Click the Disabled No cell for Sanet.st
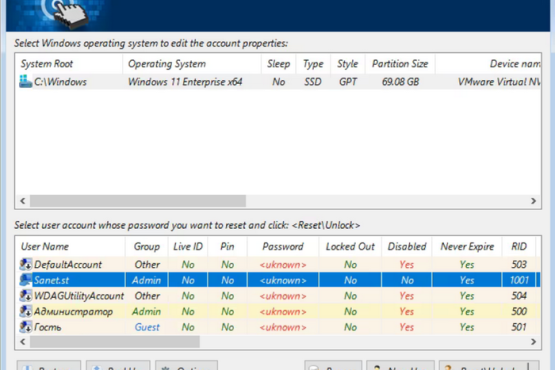 [x=407, y=280]
